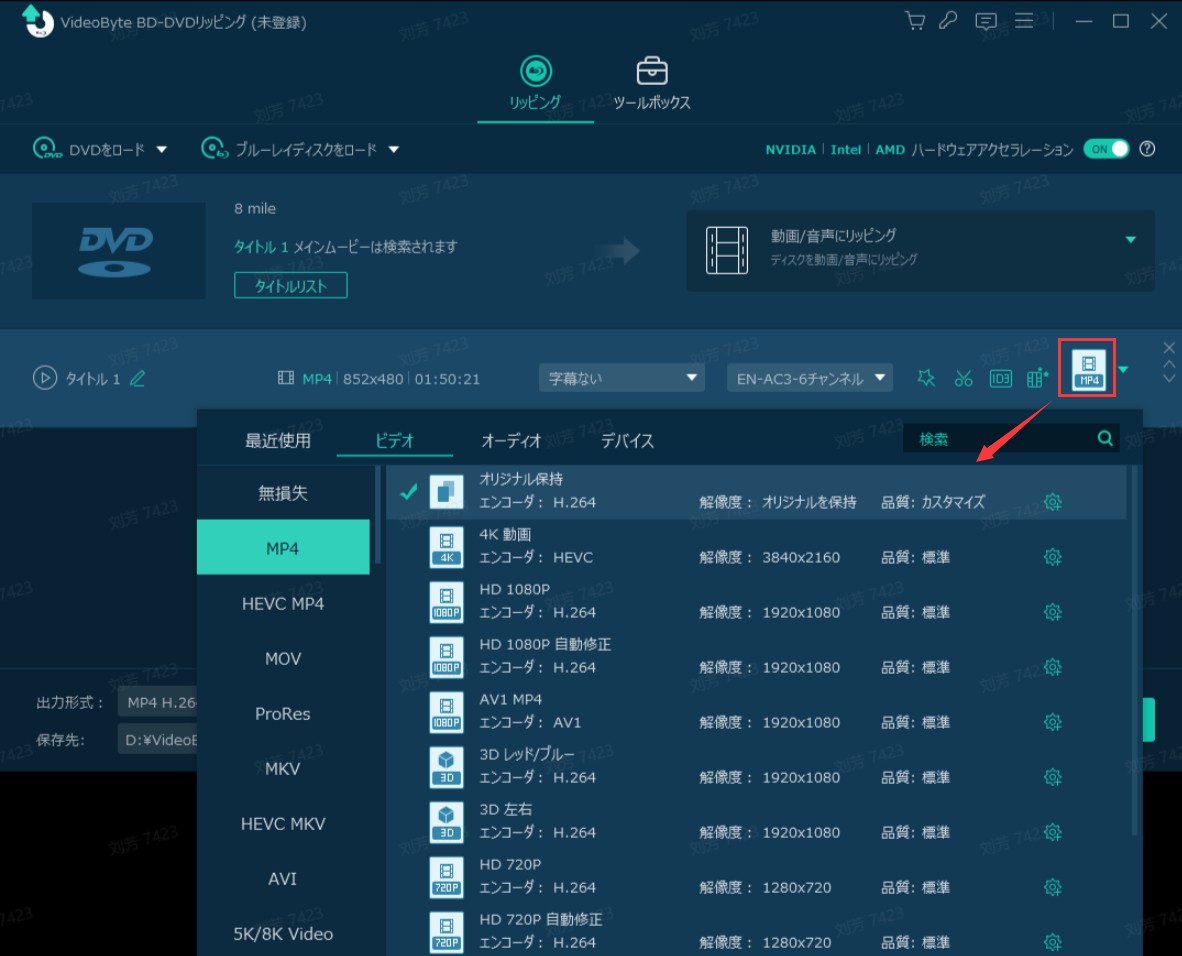The width and height of the screenshot is (1182, 956).
Task: Expand the DVDをロード dropdown arrow
Action: coord(162,149)
